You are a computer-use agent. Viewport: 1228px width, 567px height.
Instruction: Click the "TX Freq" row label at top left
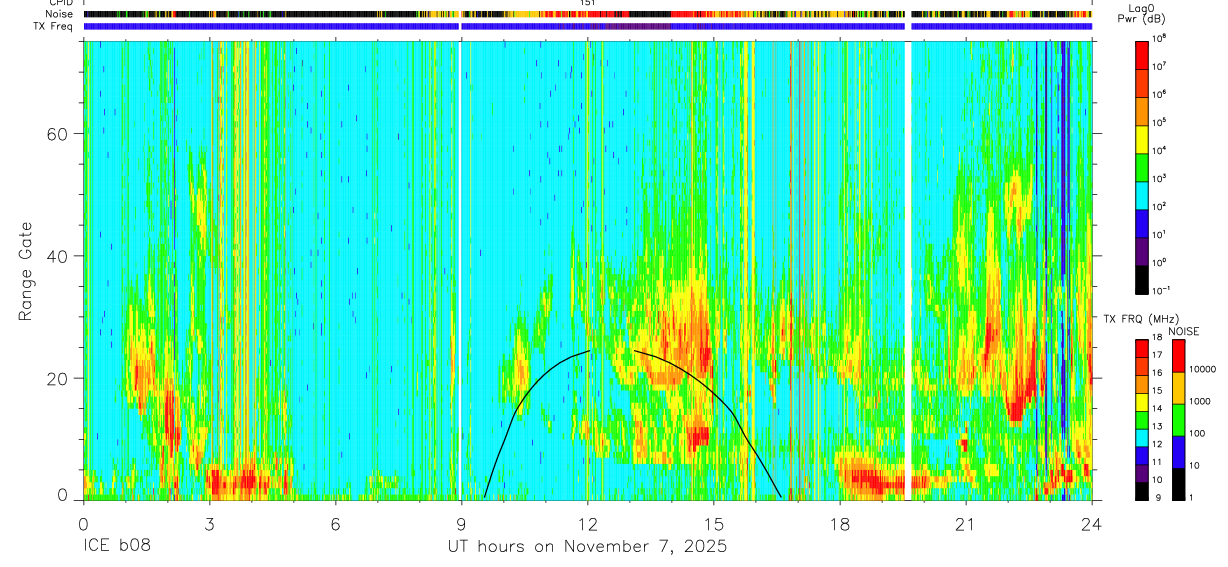tap(54, 26)
